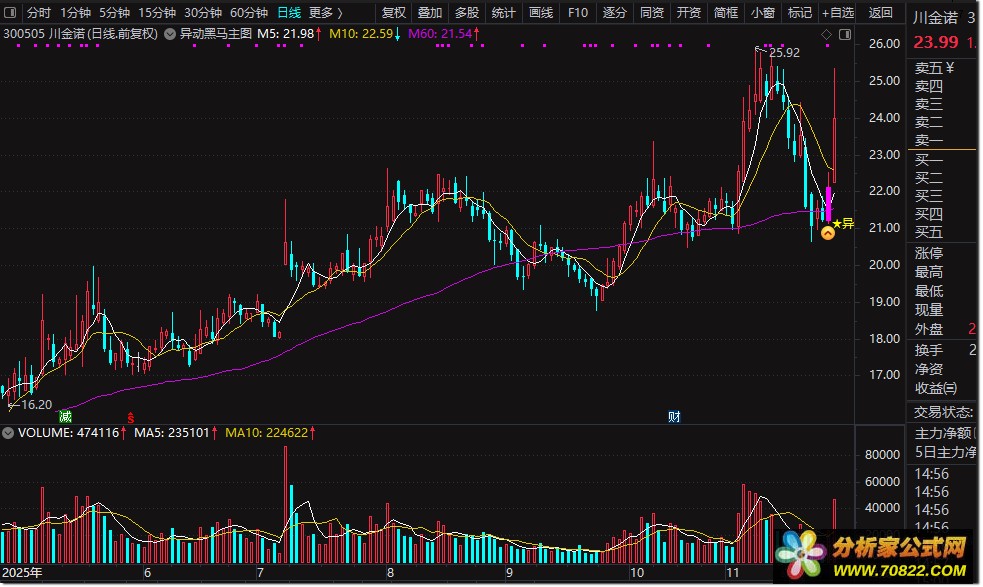
Task: Click the month 11 timeline label
Action: pos(732,573)
